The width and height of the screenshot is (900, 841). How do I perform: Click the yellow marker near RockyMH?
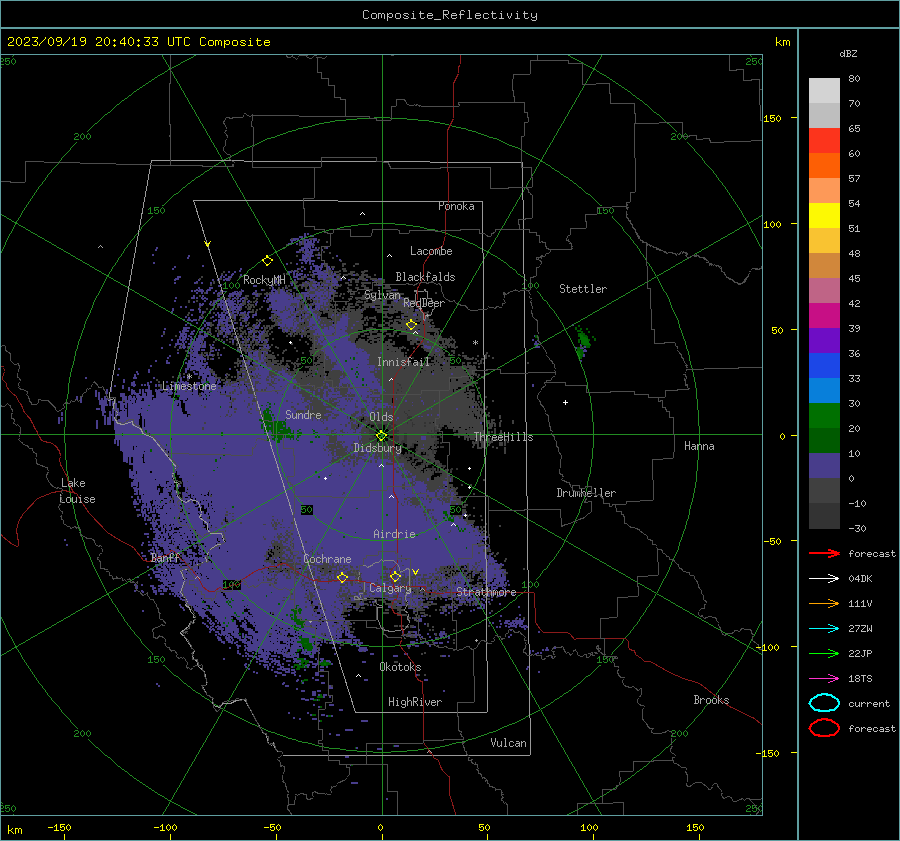pos(267,261)
